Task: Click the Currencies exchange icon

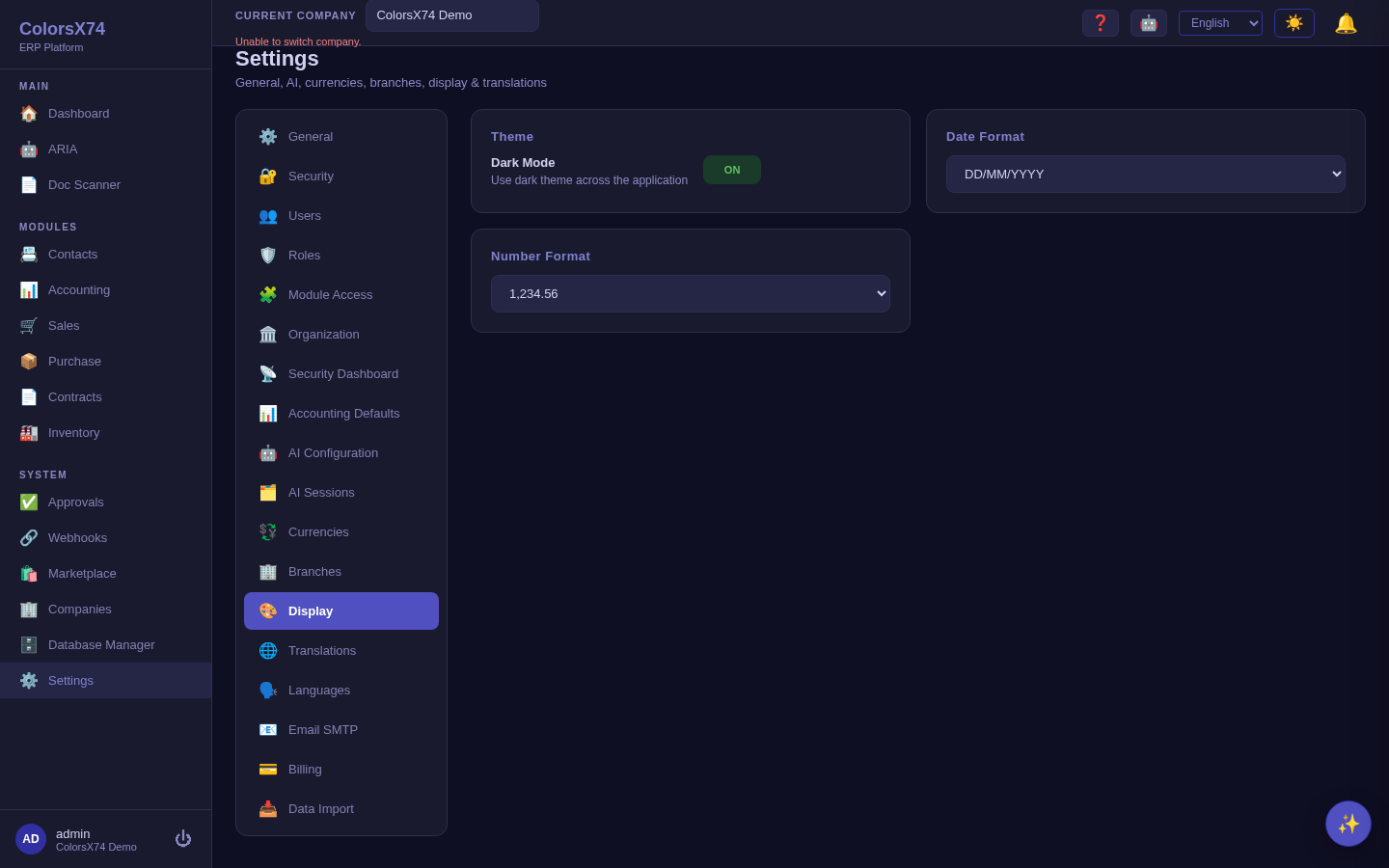Action: coord(268,532)
